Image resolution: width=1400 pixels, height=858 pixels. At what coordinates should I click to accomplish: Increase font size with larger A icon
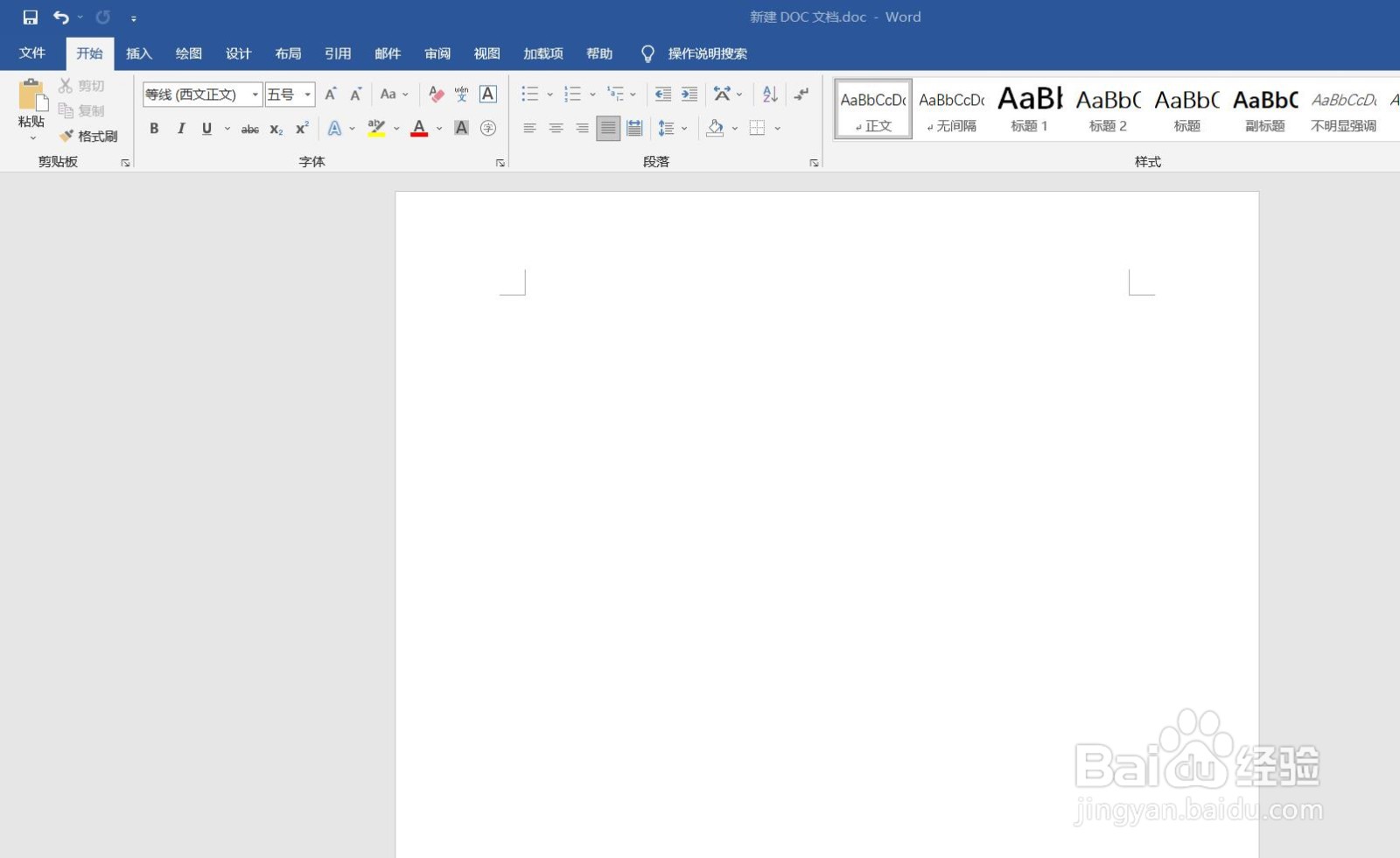(331, 95)
